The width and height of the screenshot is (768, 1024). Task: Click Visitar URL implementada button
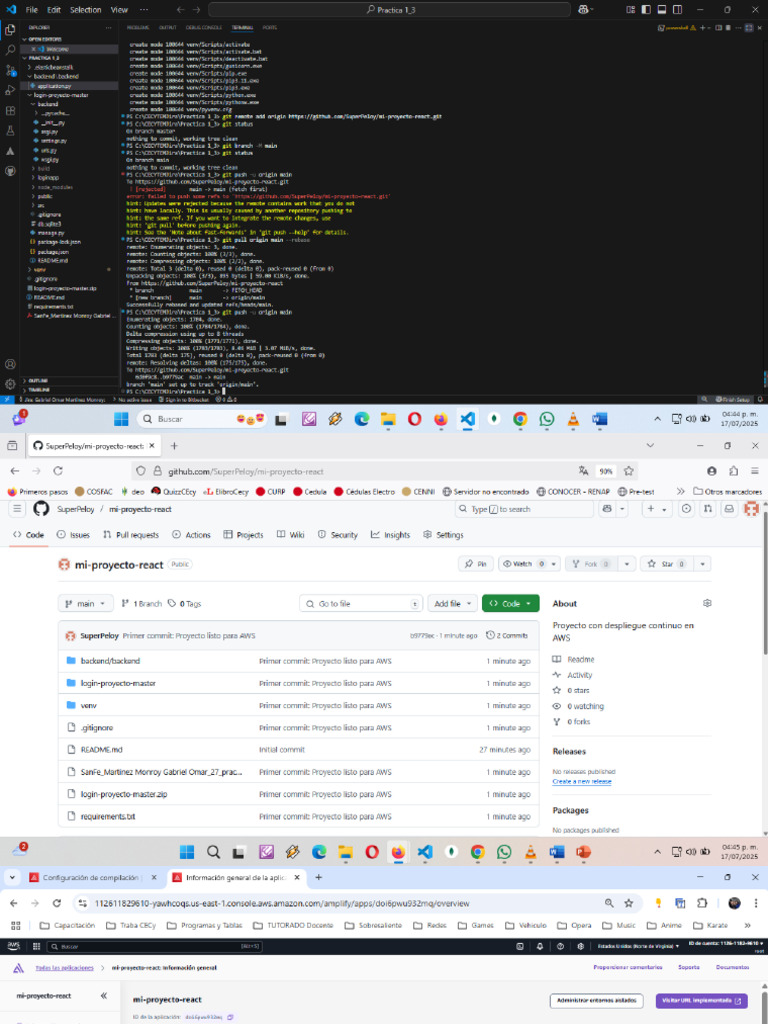[x=701, y=1000]
